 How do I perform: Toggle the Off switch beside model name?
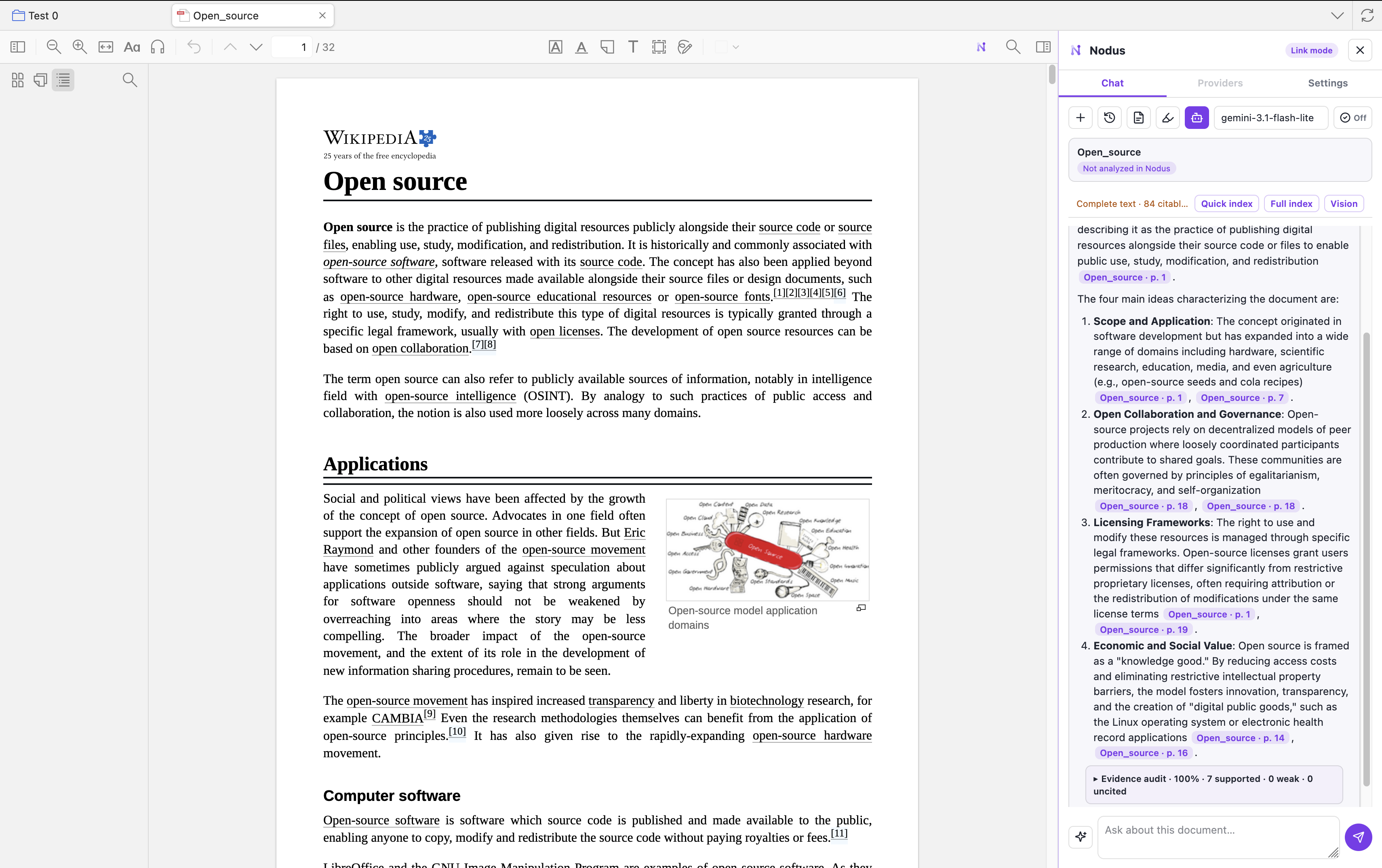click(x=1353, y=118)
